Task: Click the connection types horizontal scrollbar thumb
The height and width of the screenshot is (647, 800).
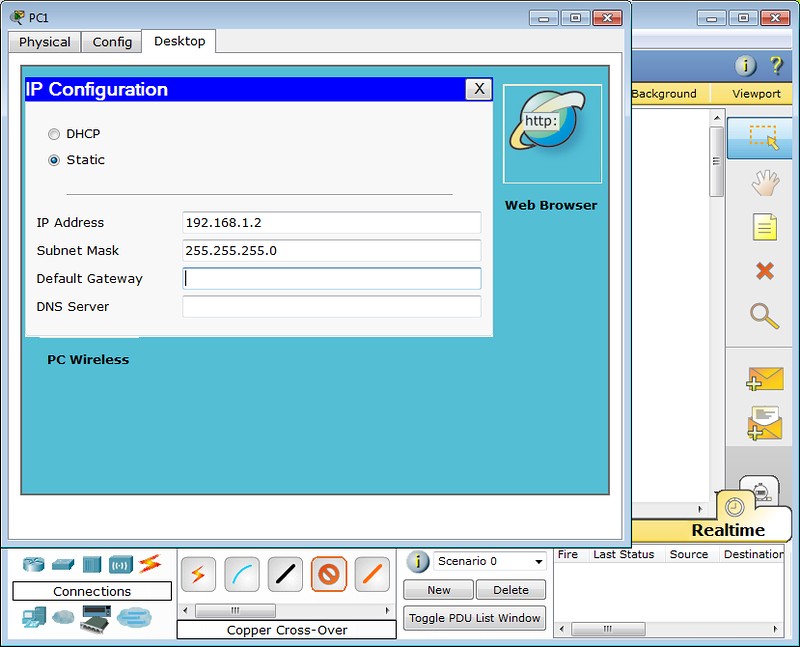Action: [x=235, y=610]
